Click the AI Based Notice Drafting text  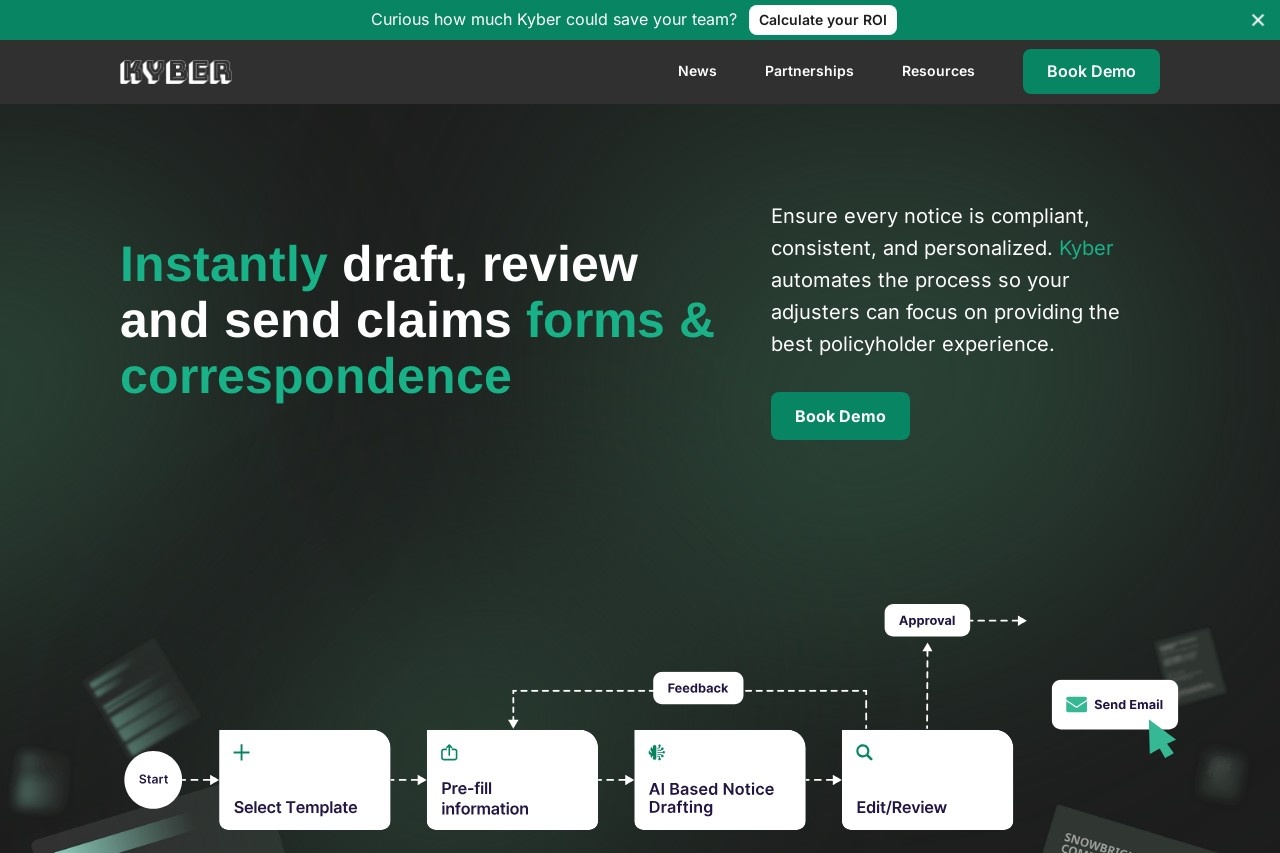(711, 798)
